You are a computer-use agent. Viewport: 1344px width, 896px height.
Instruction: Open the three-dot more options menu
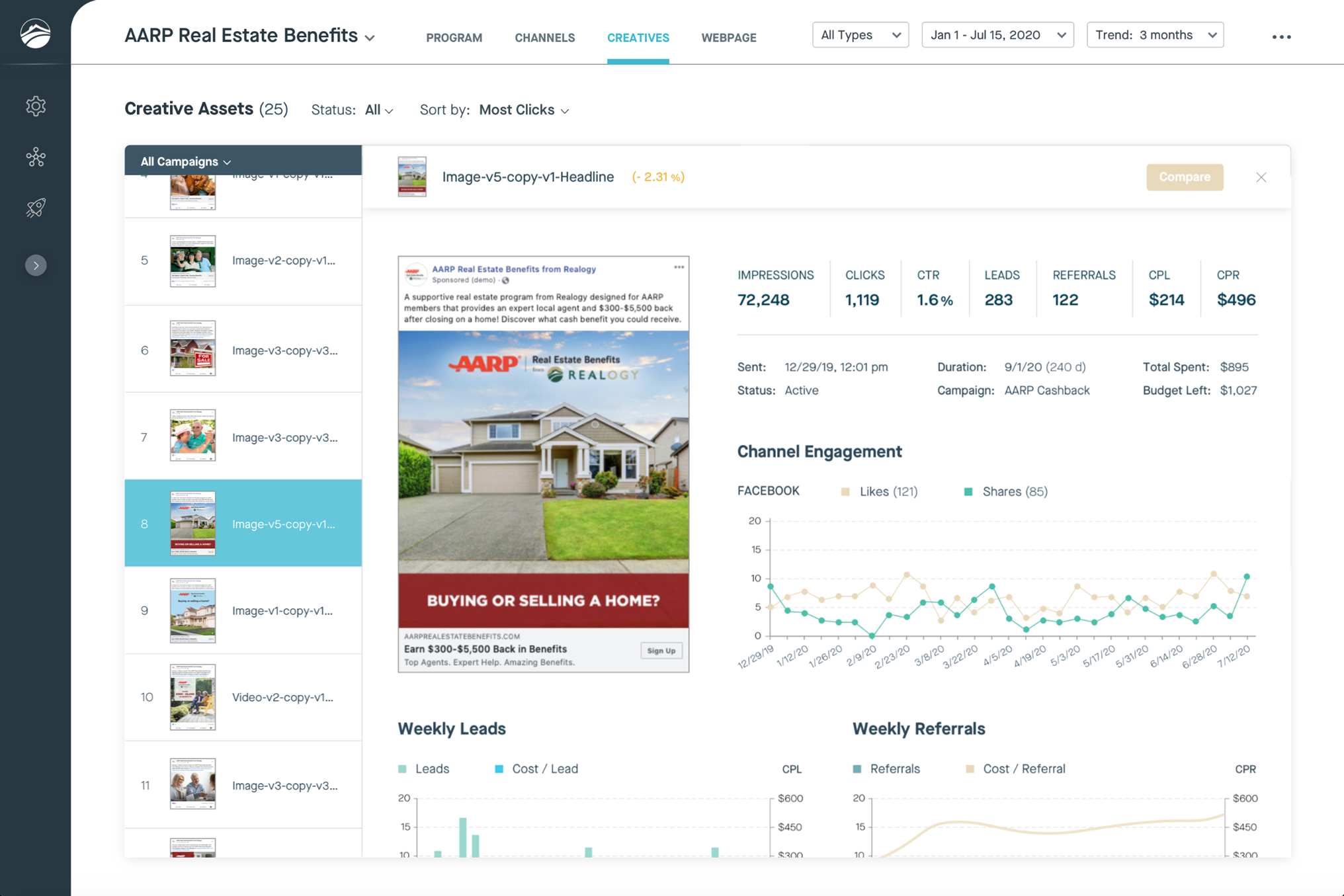point(1281,37)
